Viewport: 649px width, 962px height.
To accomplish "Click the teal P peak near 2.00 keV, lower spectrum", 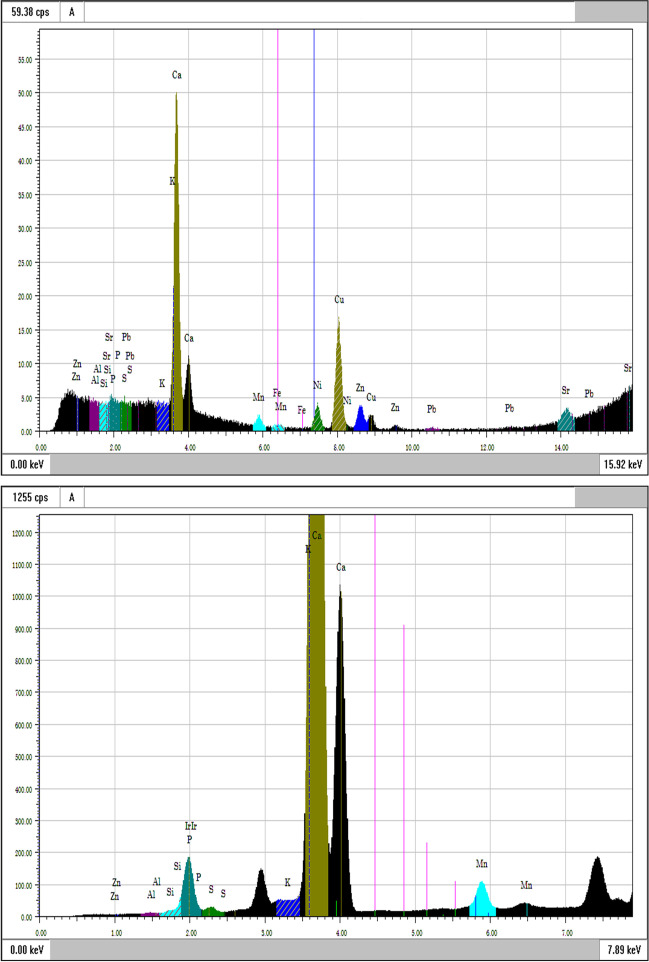I will coord(189,890).
